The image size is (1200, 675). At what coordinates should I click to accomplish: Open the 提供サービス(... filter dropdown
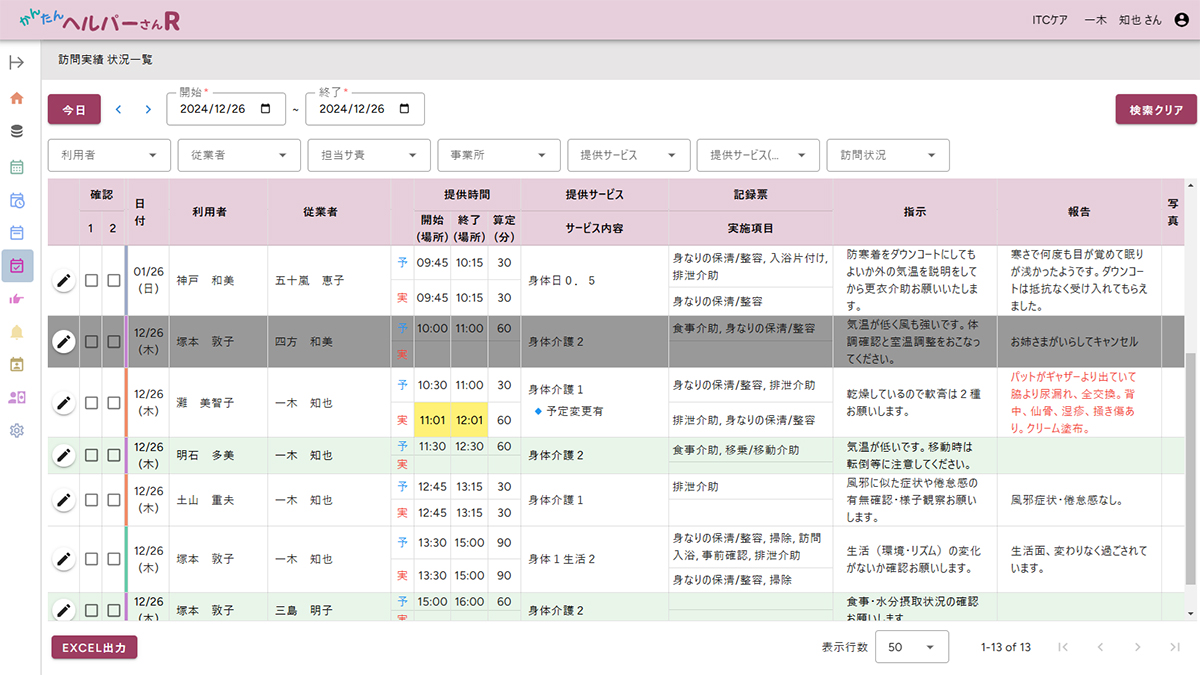(758, 155)
